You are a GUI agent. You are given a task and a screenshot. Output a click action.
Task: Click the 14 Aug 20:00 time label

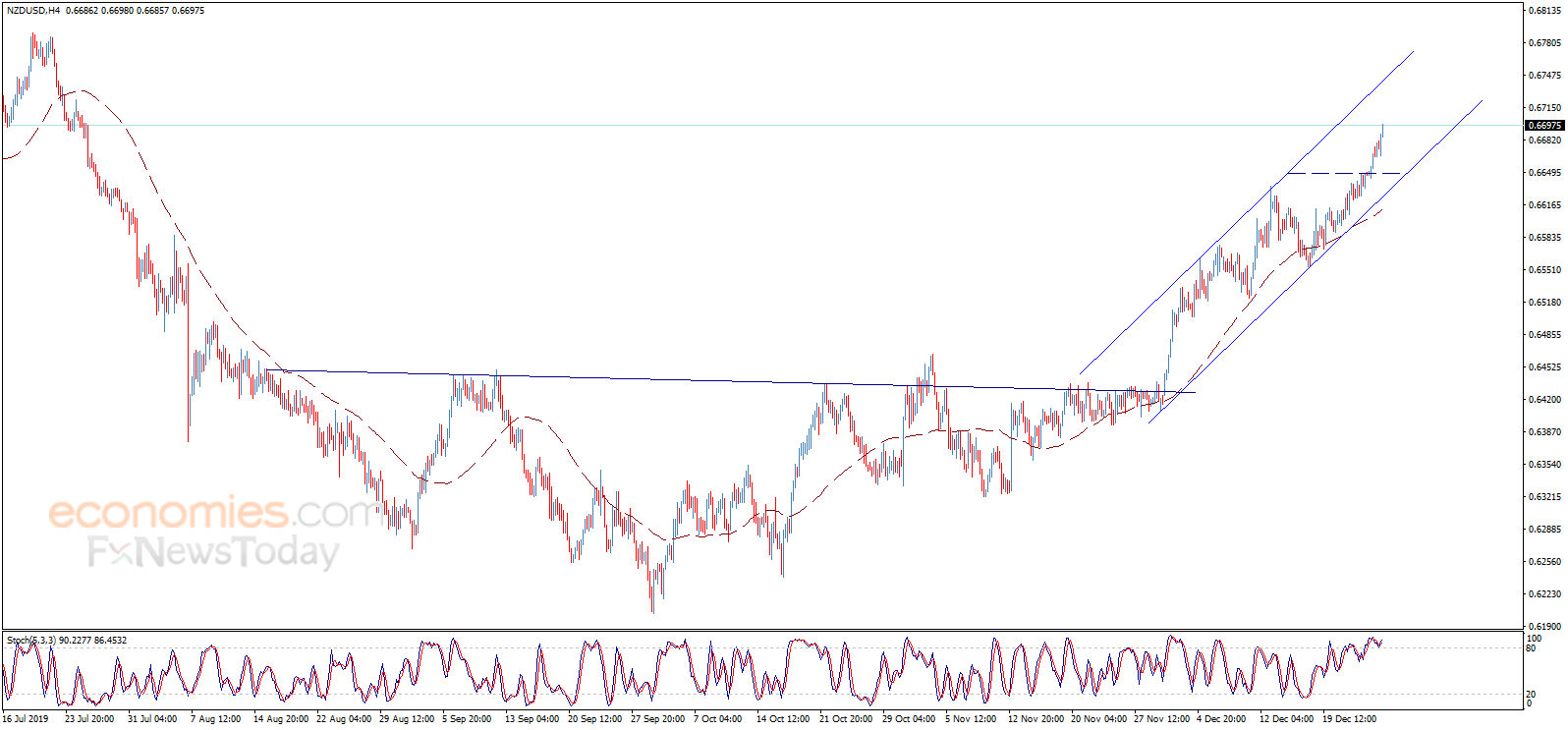coord(280,719)
